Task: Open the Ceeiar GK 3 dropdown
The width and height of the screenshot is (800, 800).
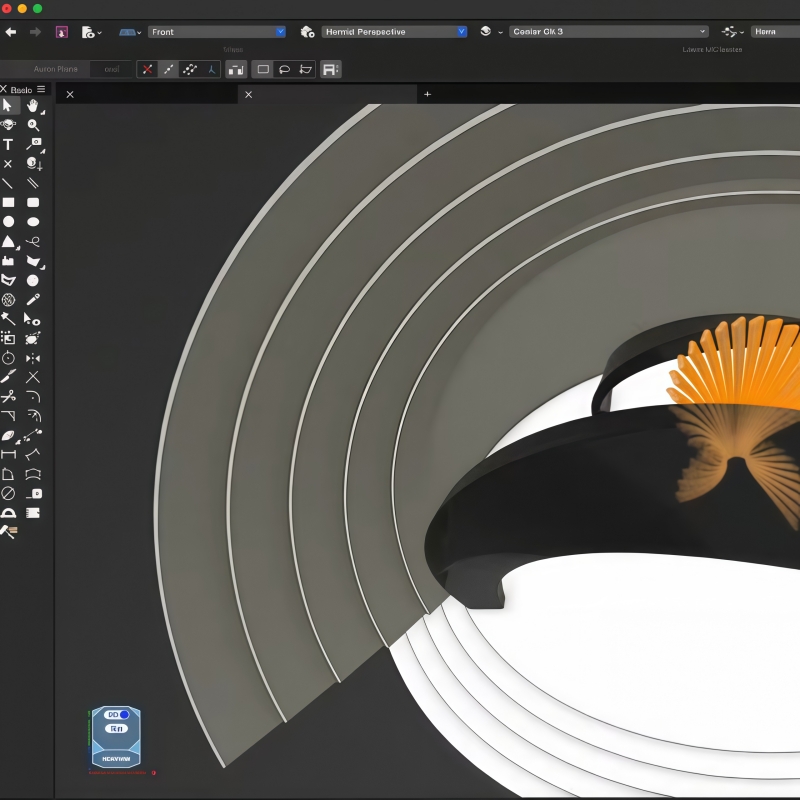Action: (609, 32)
